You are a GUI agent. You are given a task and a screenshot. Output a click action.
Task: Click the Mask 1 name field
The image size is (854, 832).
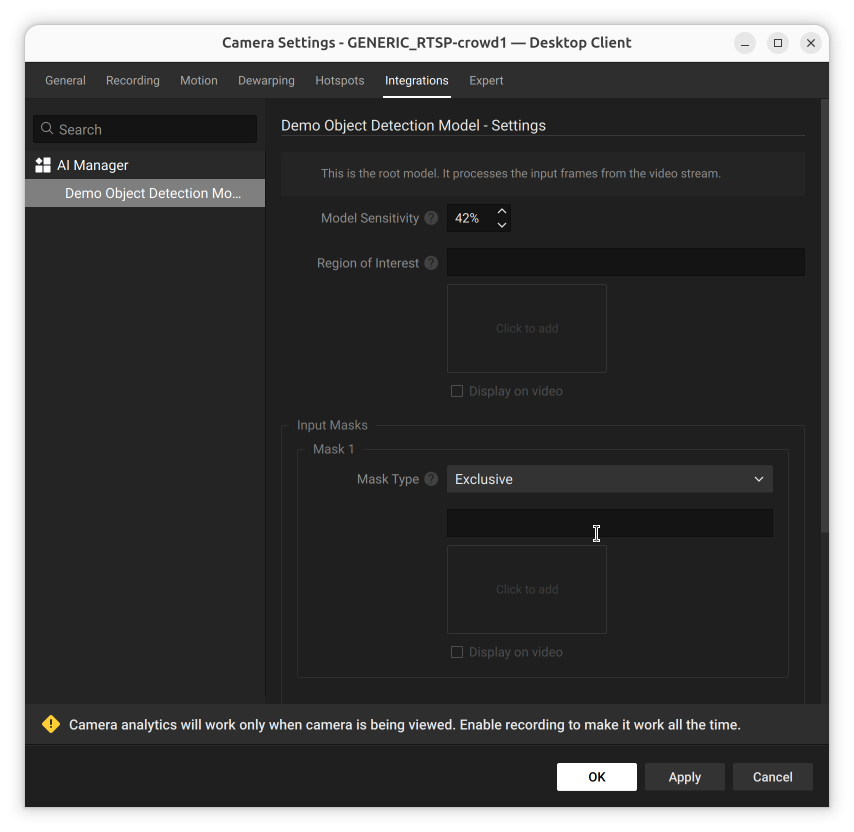609,523
